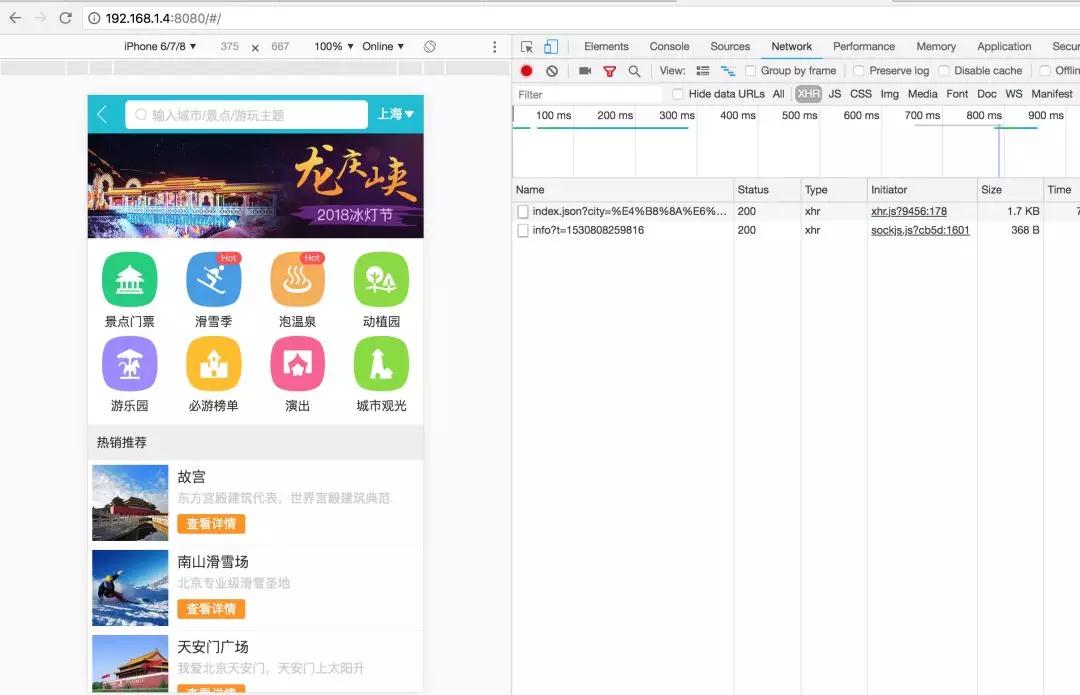1080x695 pixels.
Task: Click the red record network log button
Action: click(526, 70)
